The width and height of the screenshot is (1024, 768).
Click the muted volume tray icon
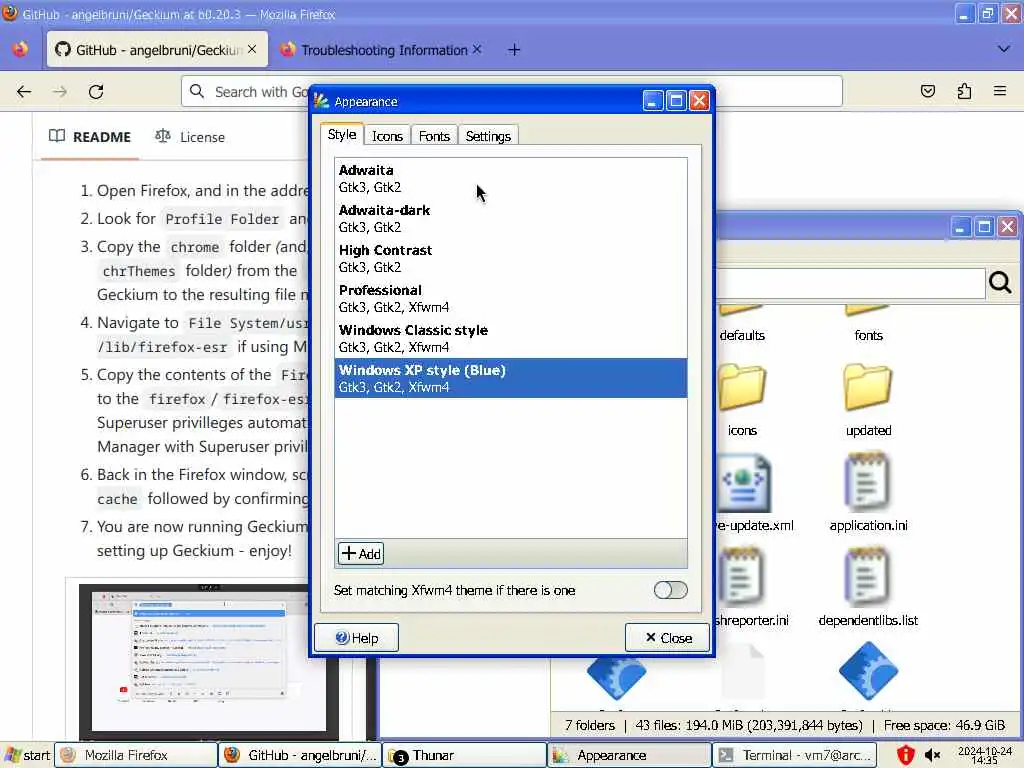point(933,755)
